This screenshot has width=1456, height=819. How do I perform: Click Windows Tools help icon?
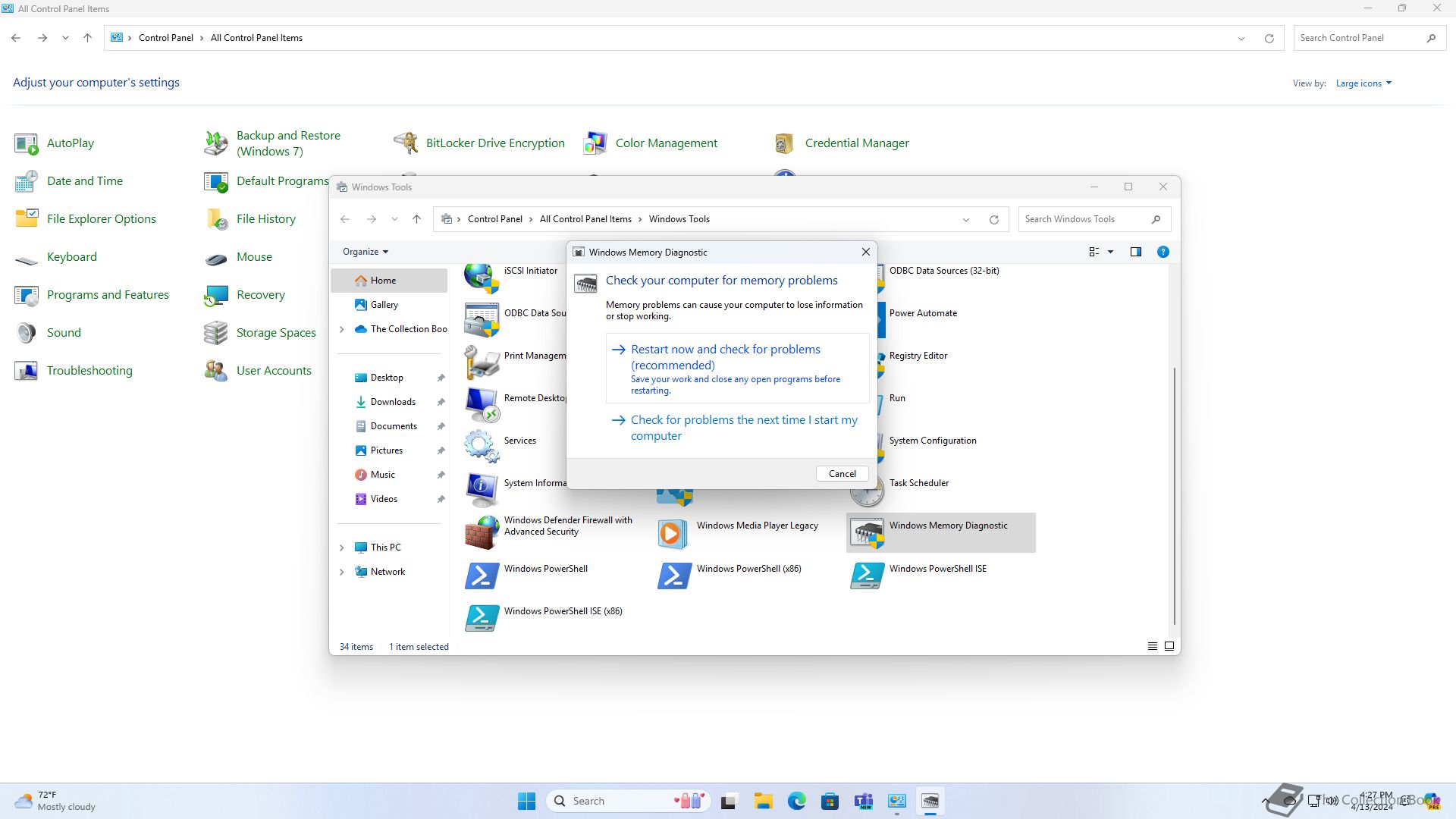[x=1163, y=252]
